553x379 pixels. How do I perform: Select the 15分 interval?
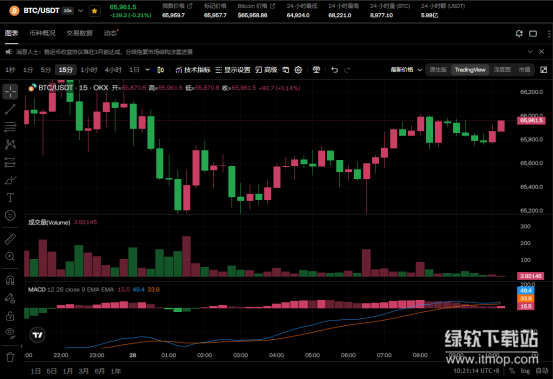point(66,70)
